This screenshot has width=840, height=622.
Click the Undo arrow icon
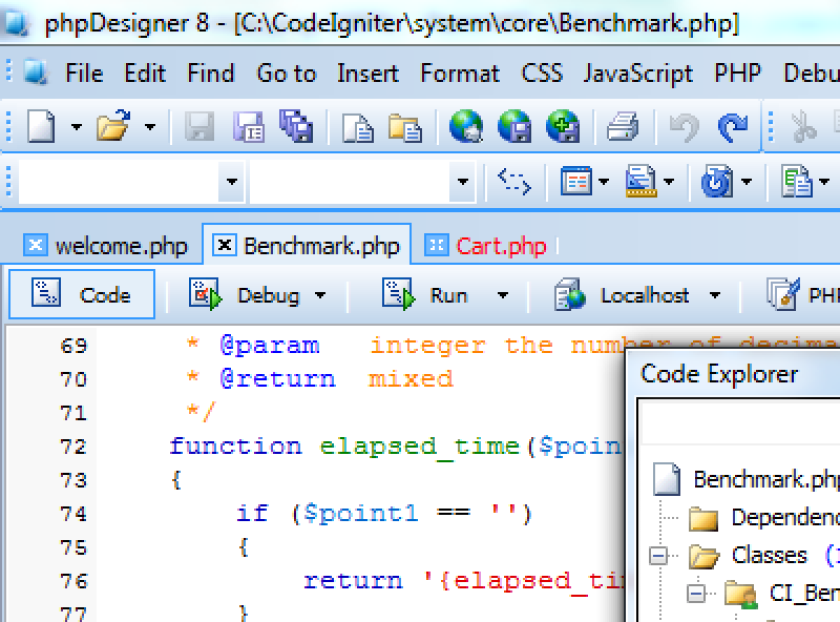(684, 128)
